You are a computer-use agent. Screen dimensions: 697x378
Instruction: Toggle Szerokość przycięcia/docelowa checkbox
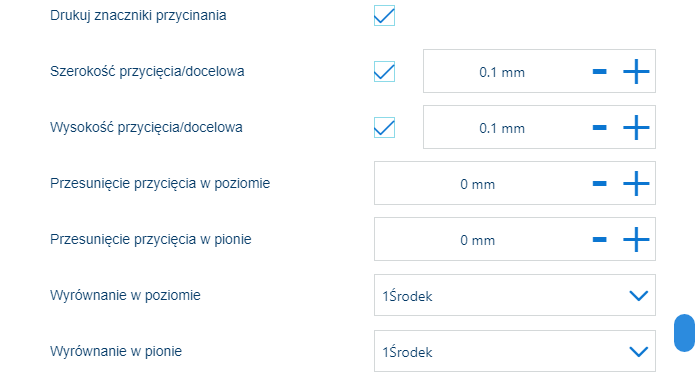(384, 72)
